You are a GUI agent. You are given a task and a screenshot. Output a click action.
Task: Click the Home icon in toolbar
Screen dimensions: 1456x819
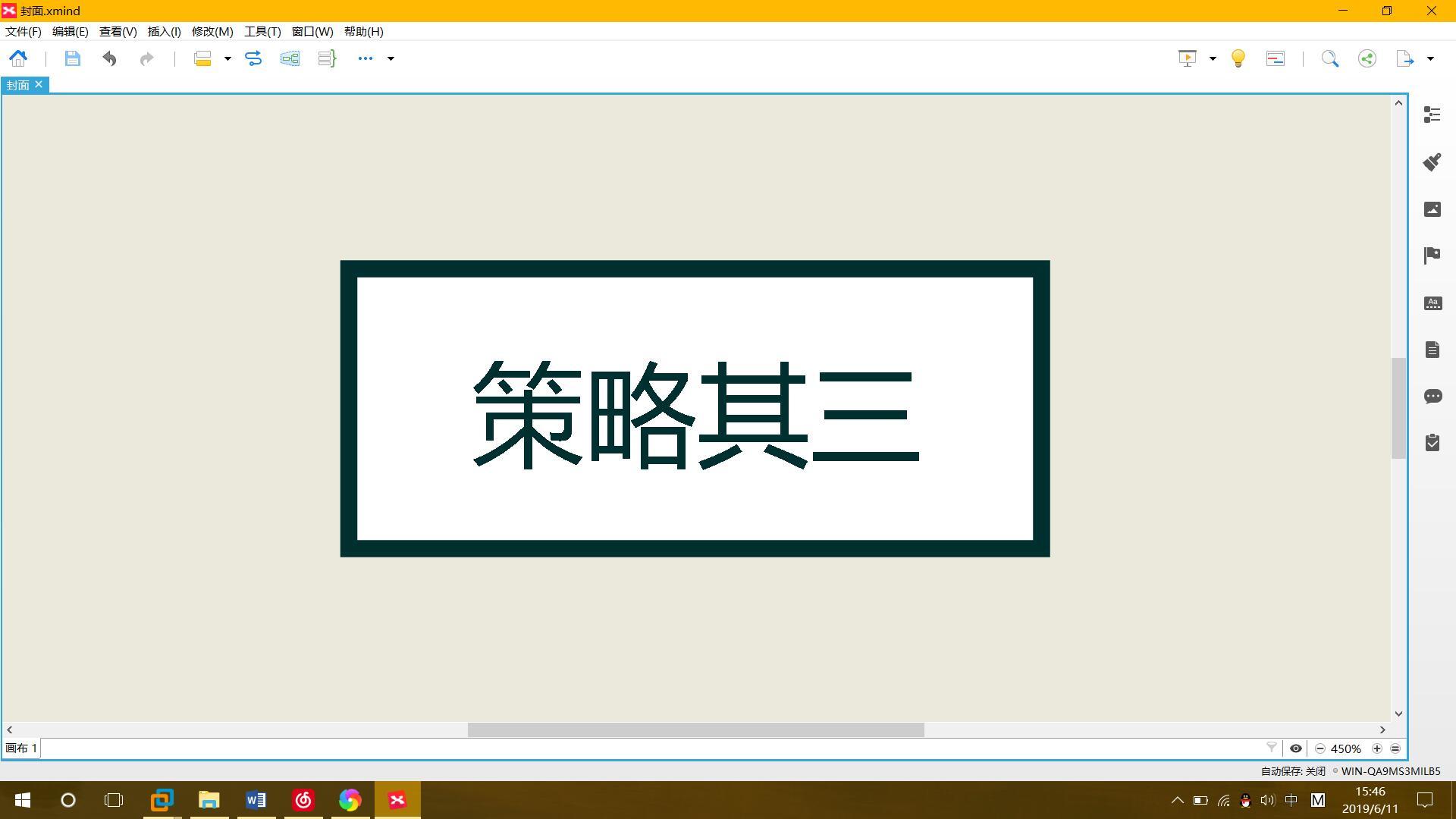[x=18, y=58]
